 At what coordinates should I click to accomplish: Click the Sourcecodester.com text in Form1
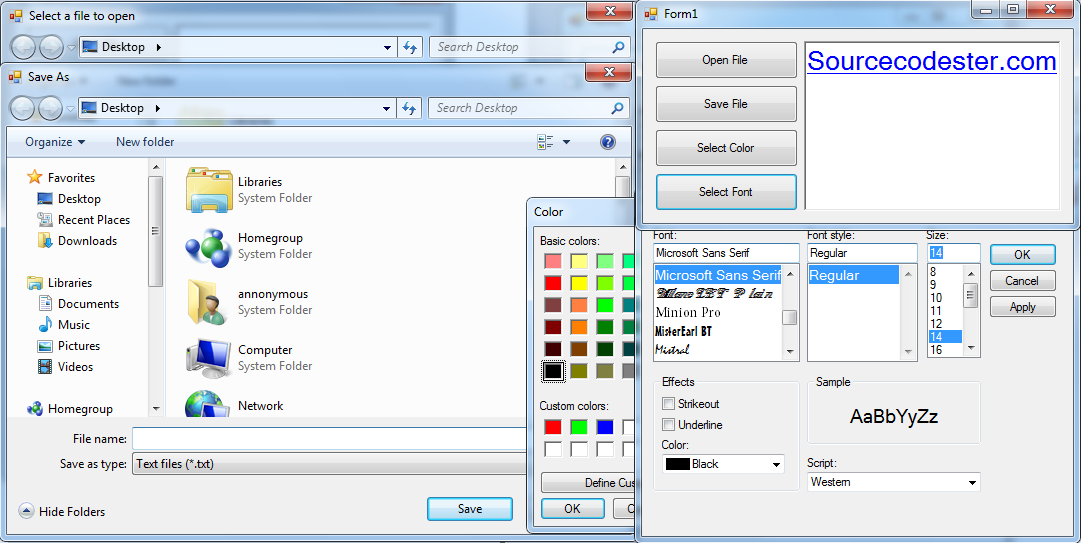click(x=931, y=61)
